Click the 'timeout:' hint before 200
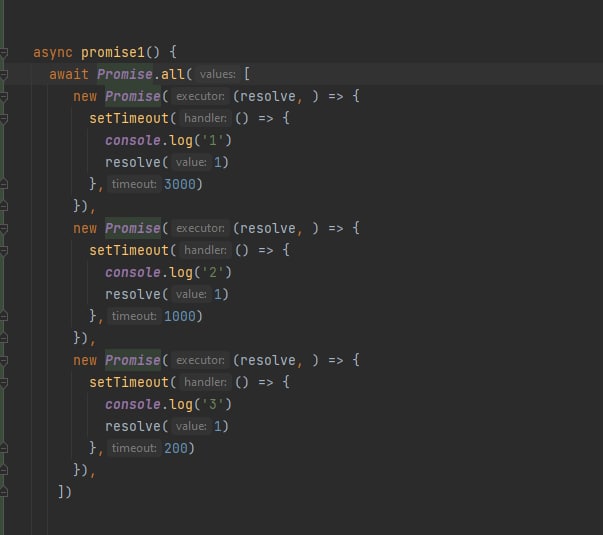603x535 pixels. click(x=134, y=448)
